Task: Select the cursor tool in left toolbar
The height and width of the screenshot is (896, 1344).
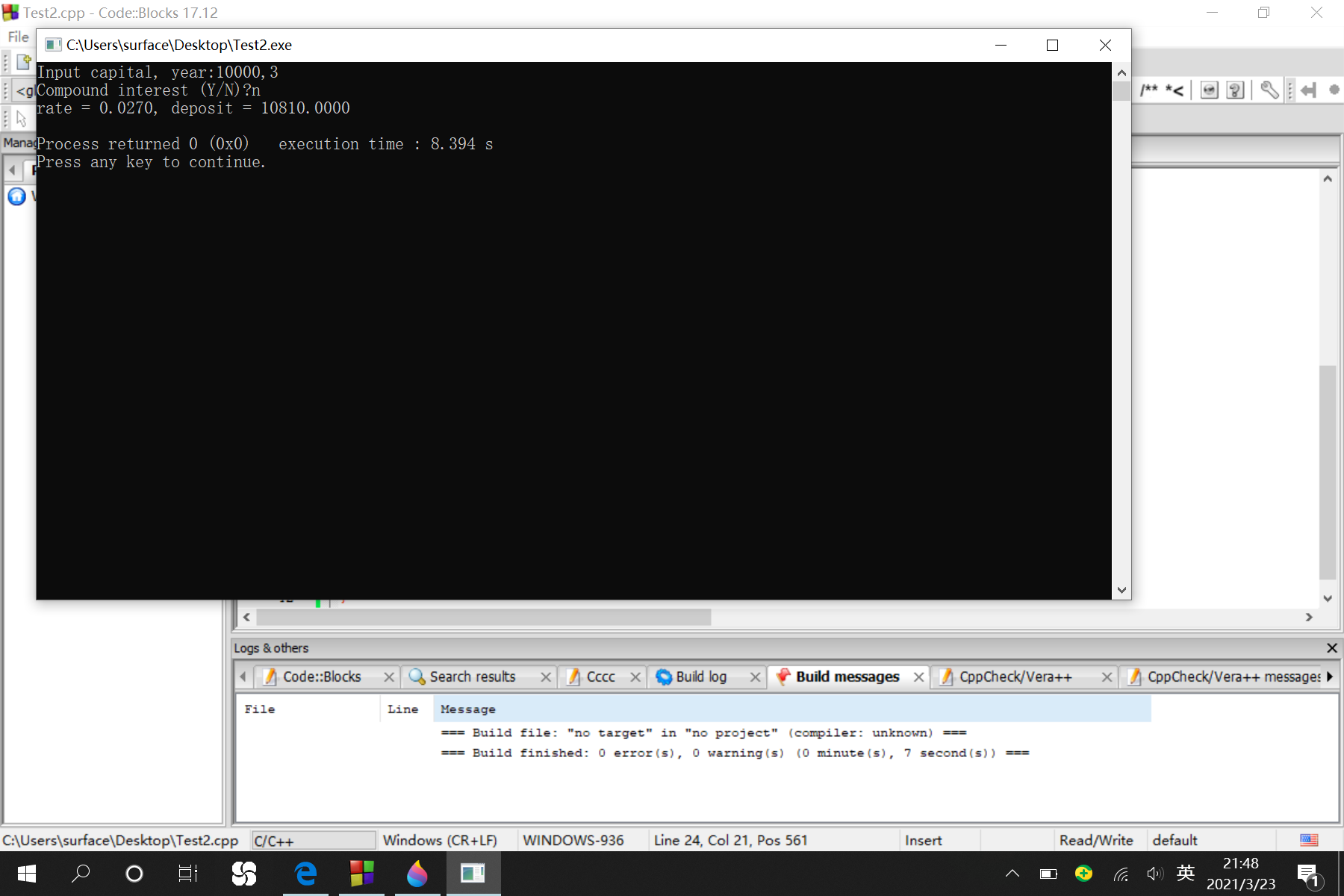Action: pos(21,118)
